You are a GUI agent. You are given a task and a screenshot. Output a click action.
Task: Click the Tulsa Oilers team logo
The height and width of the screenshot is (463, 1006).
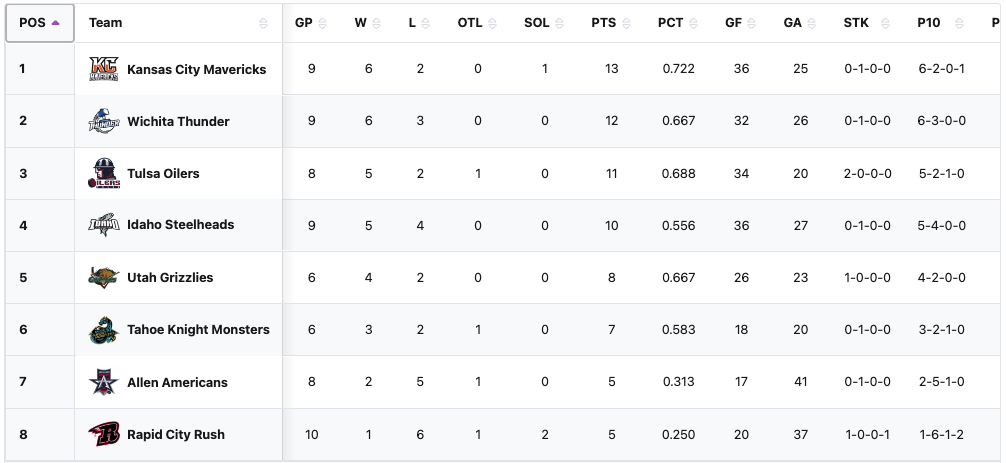tap(104, 173)
